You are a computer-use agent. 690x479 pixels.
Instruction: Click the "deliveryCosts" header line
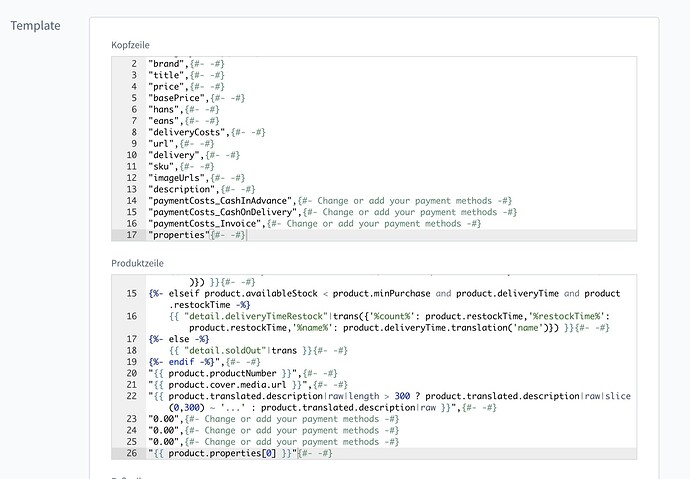pos(207,132)
